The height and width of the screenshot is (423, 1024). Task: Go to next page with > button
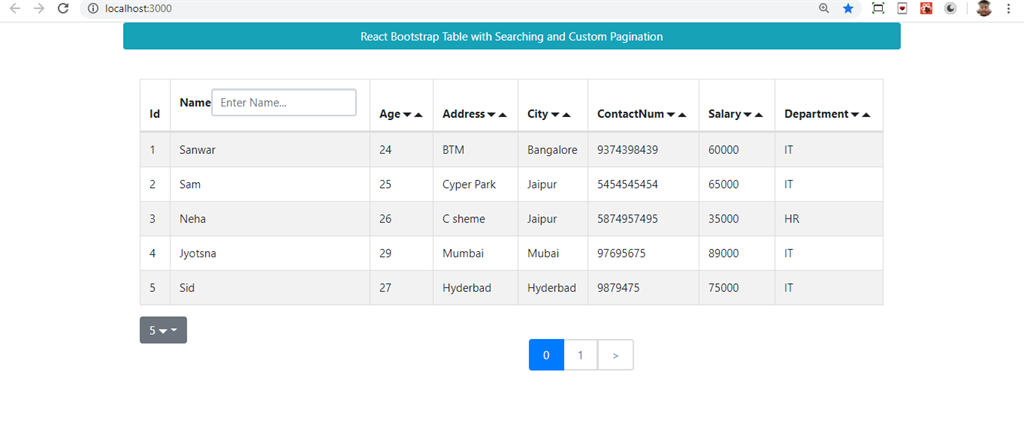[x=615, y=355]
